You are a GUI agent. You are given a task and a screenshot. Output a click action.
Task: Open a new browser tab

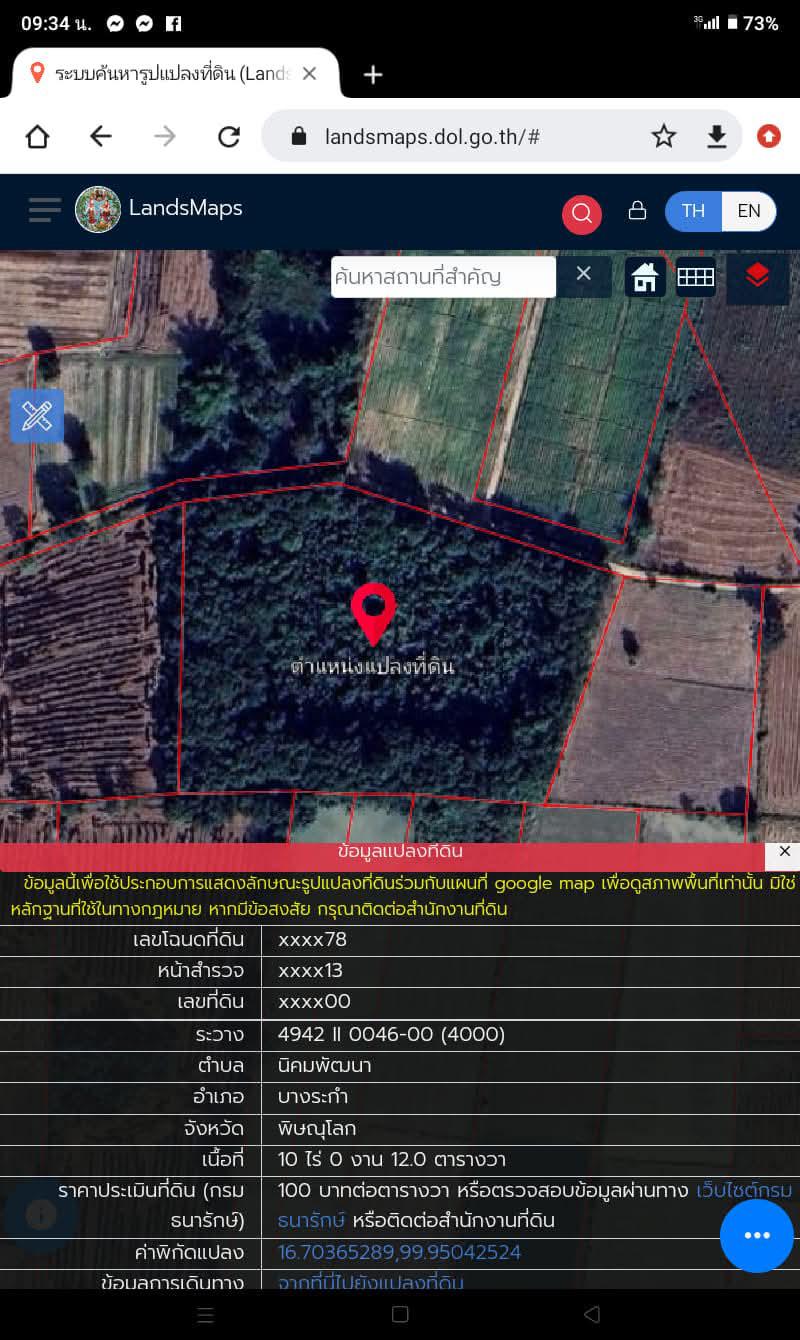click(x=373, y=74)
